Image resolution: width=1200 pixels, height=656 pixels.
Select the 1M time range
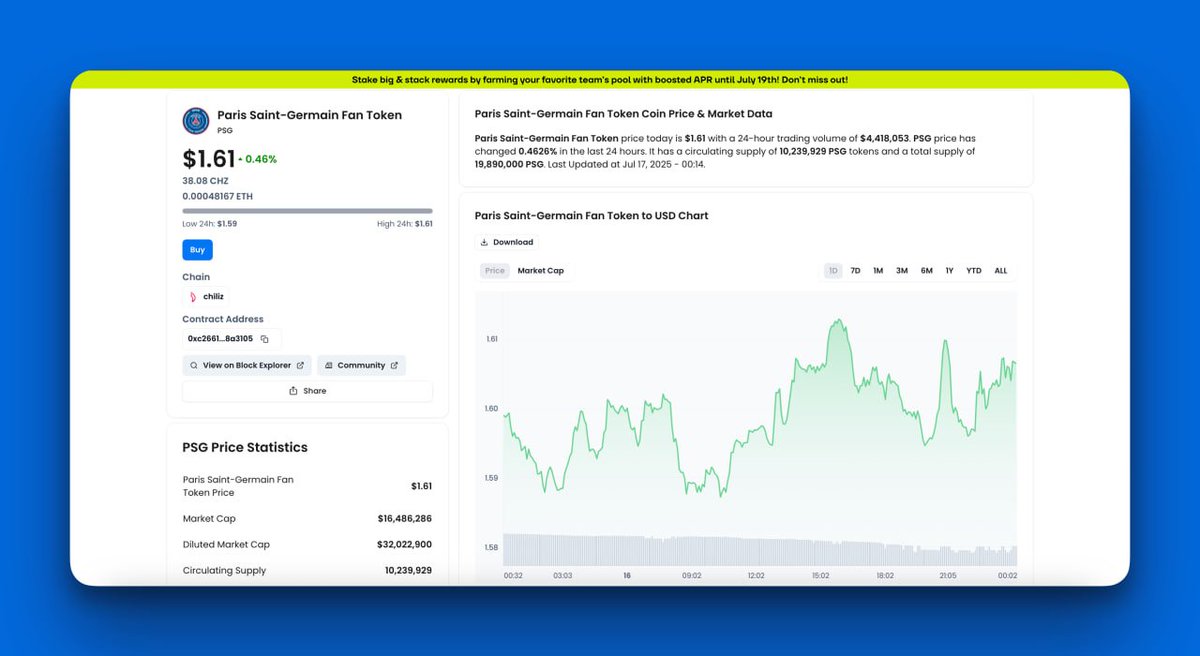click(x=878, y=271)
